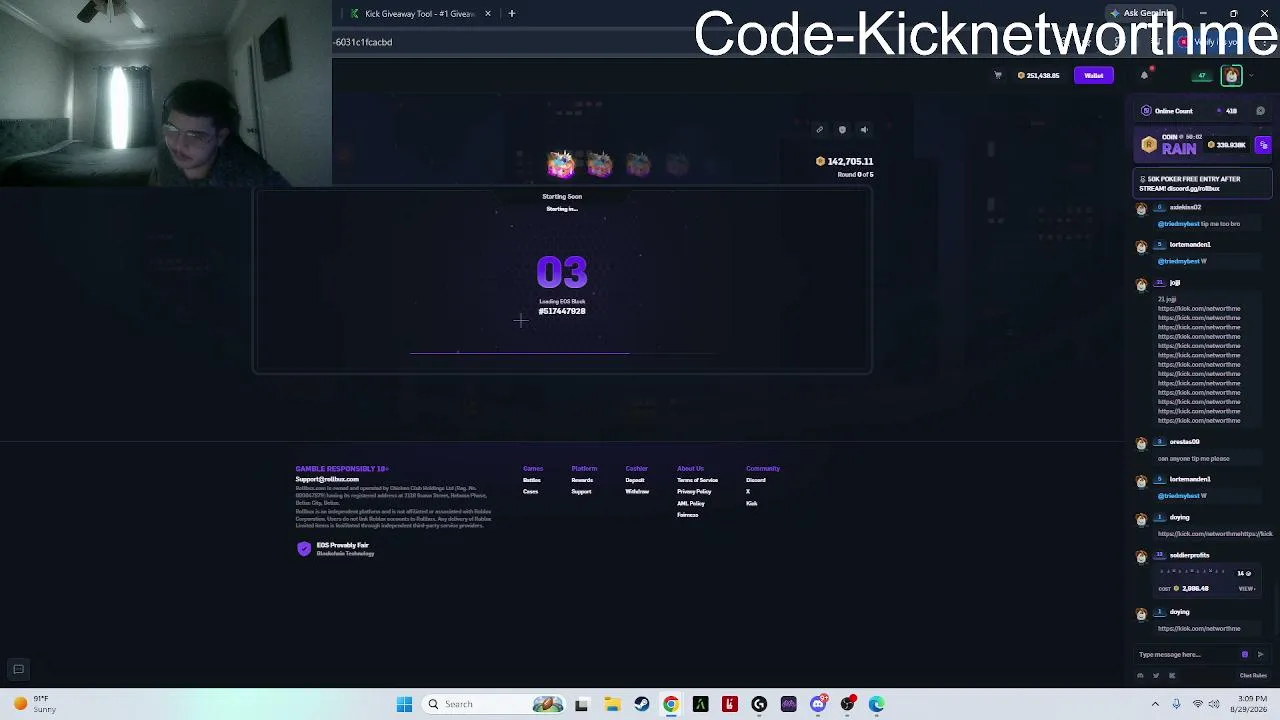Screen dimensions: 1280x720
Task: Open Kick link under Community
Action: point(751,503)
